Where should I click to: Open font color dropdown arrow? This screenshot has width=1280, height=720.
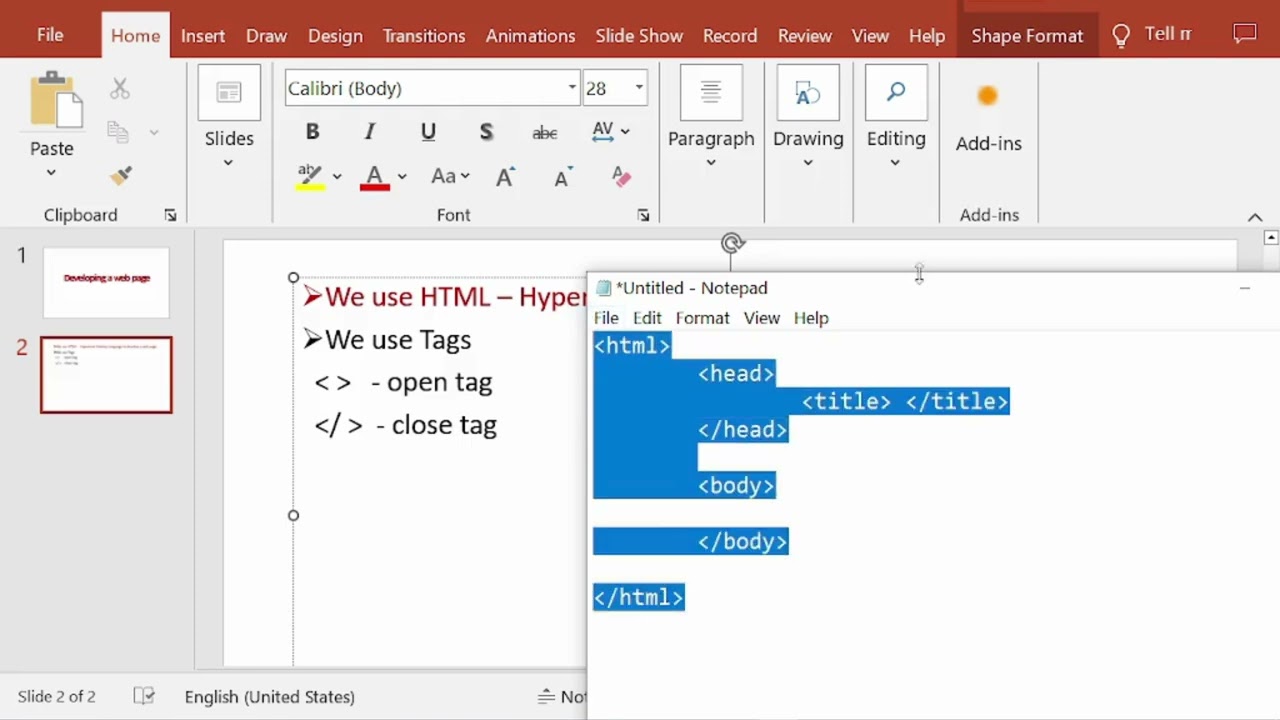[x=401, y=176]
